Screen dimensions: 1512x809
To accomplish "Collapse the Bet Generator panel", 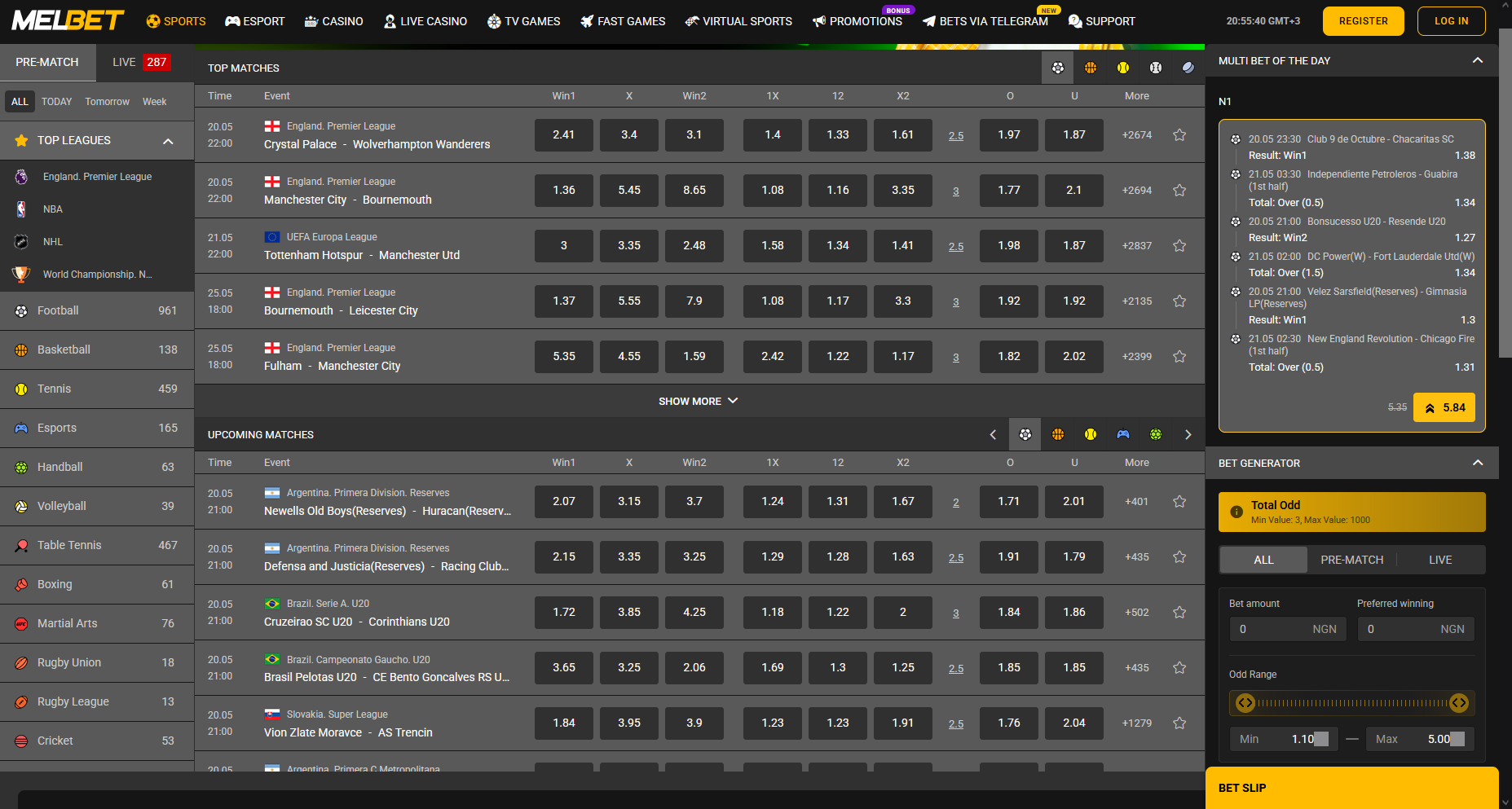I will point(1477,463).
